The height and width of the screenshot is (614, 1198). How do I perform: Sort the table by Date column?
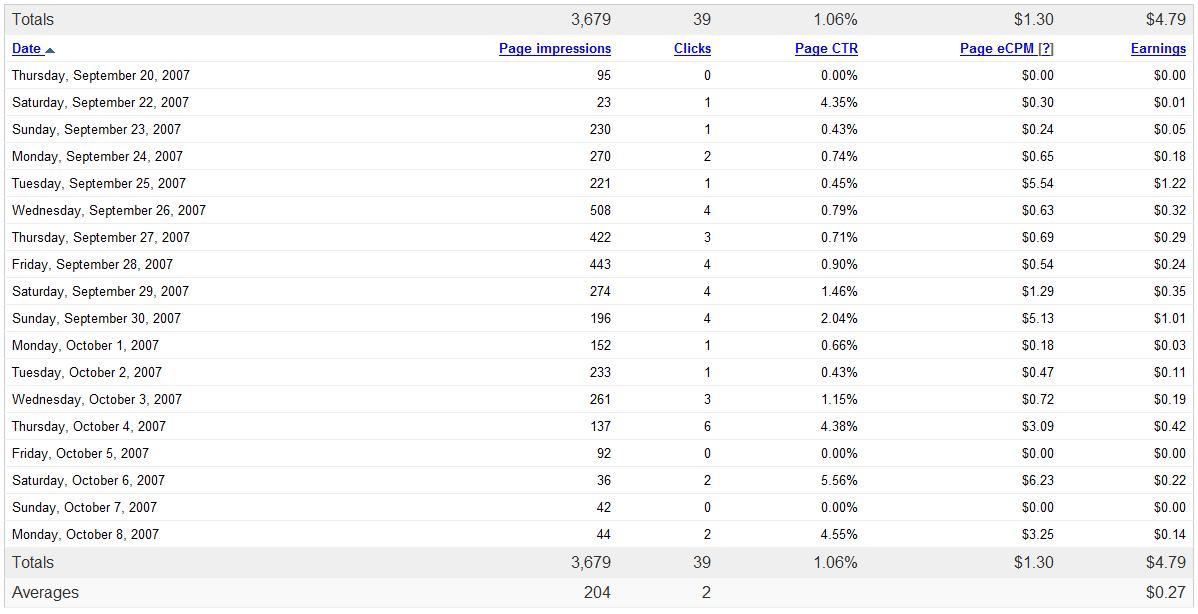tap(27, 49)
